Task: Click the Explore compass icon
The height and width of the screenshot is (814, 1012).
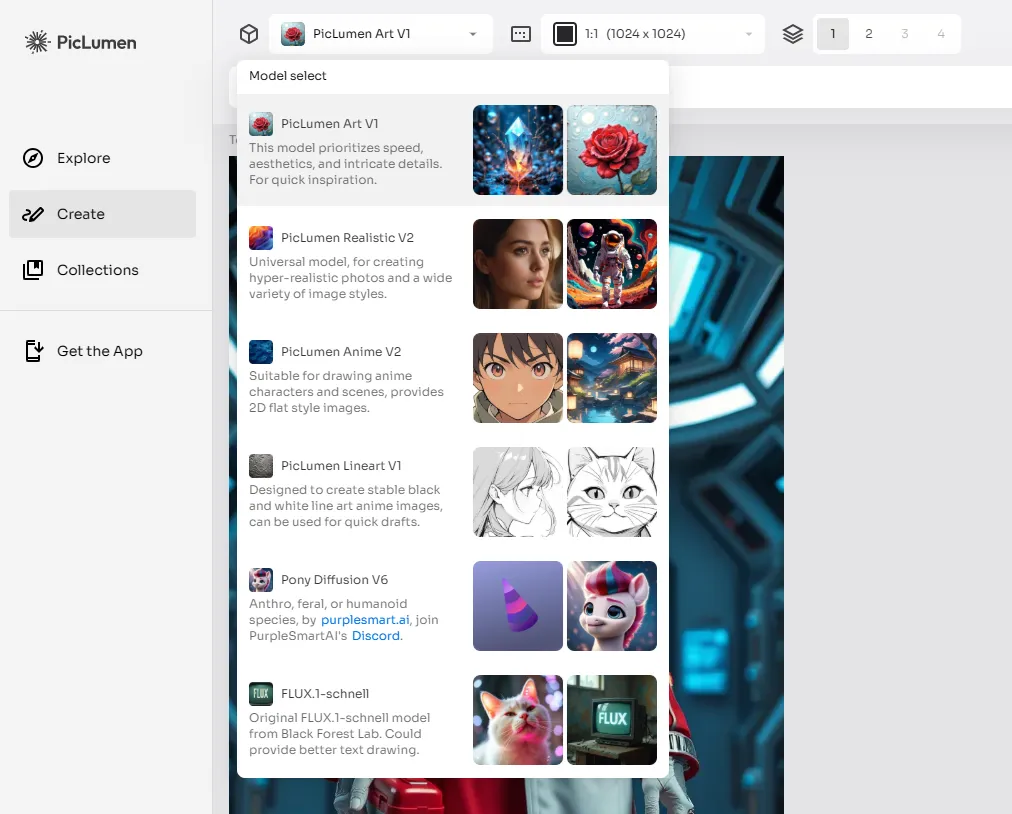Action: tap(33, 158)
